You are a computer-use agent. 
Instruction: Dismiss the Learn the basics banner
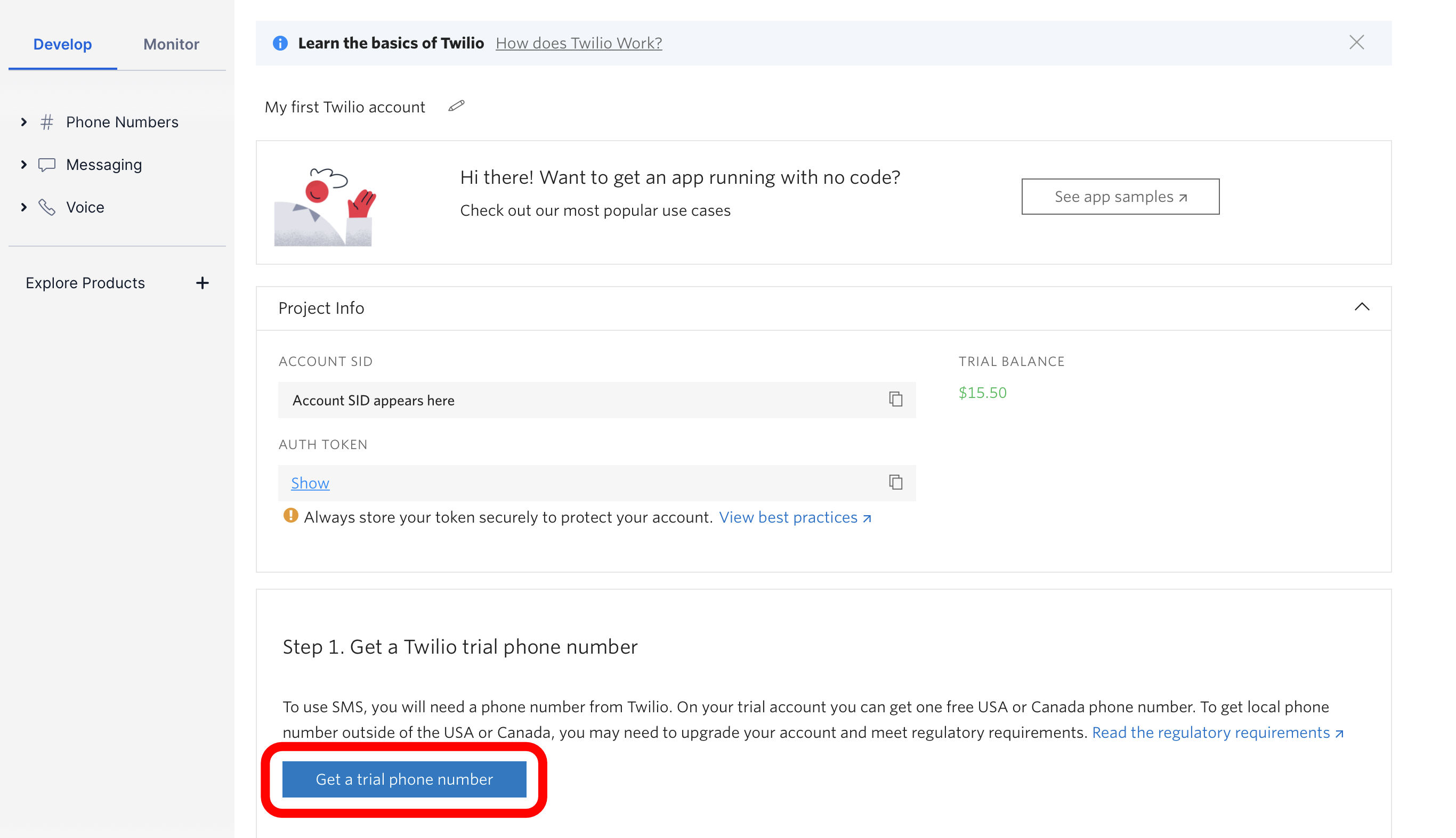(1356, 43)
